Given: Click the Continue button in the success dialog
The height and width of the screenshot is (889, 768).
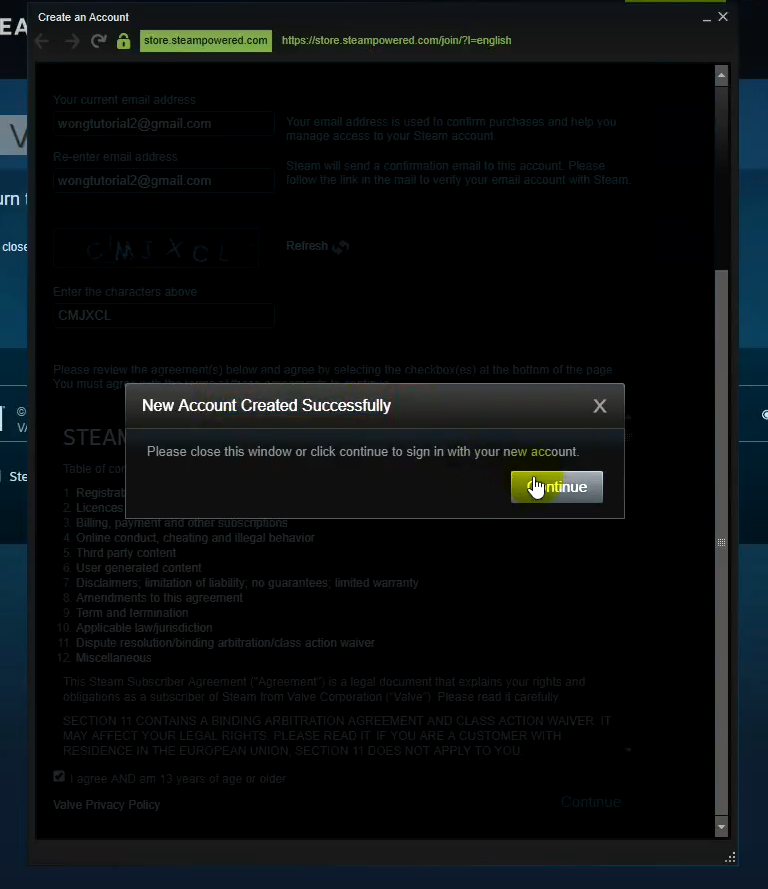Looking at the screenshot, I should [x=557, y=486].
